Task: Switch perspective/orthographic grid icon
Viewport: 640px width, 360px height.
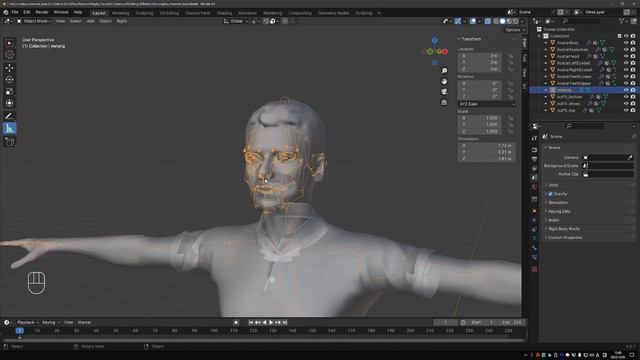Action: pyautogui.click(x=444, y=102)
